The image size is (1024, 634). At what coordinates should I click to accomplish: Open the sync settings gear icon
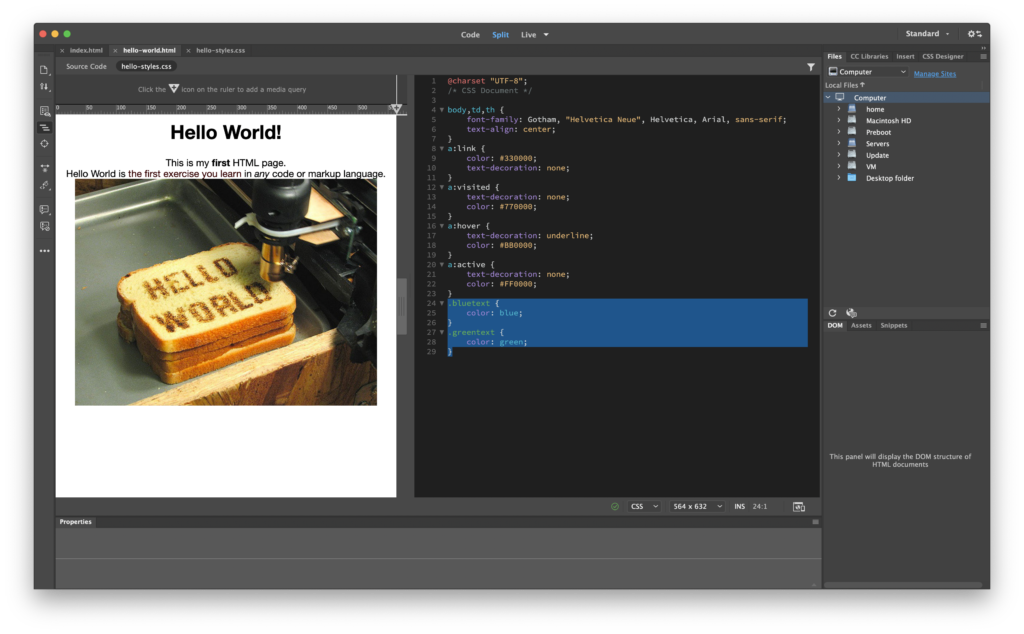(x=973, y=34)
